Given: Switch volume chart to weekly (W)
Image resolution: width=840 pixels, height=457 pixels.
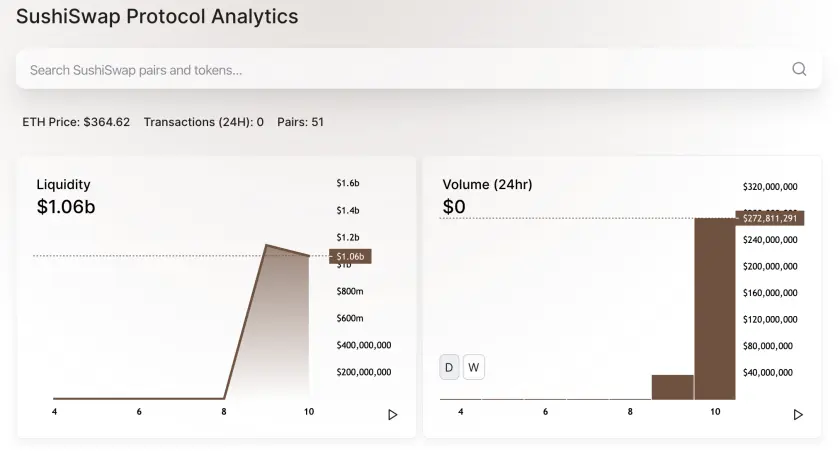Looking at the screenshot, I should [x=474, y=368].
